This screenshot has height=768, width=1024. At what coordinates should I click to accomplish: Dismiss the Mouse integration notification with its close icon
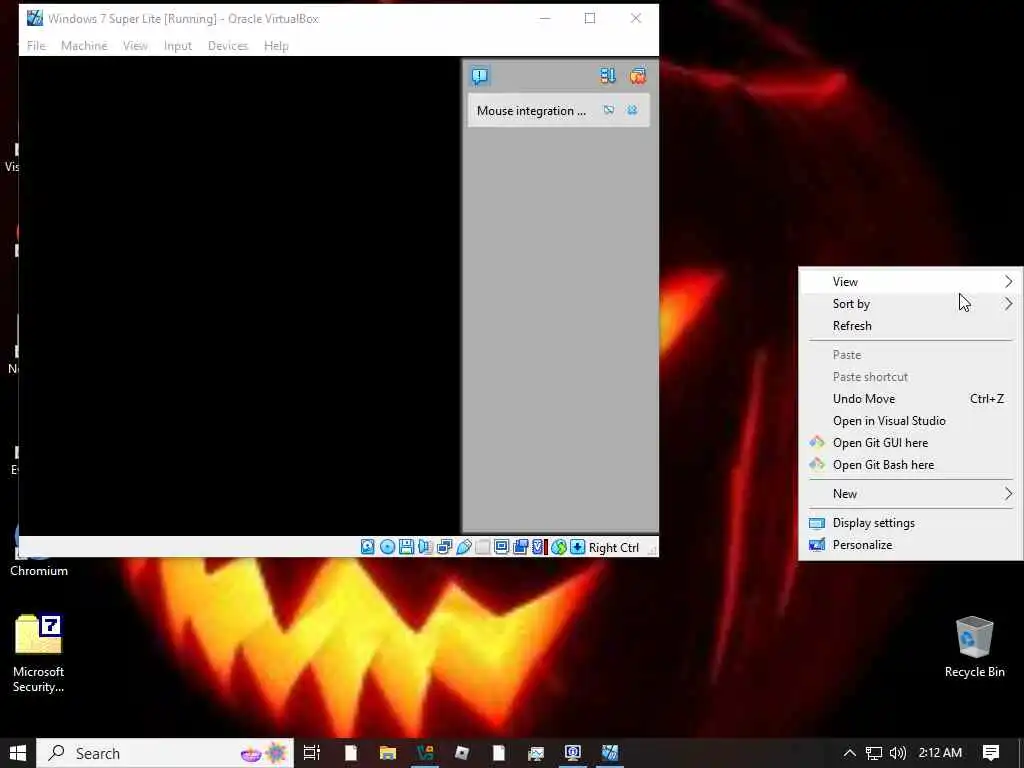coord(632,110)
